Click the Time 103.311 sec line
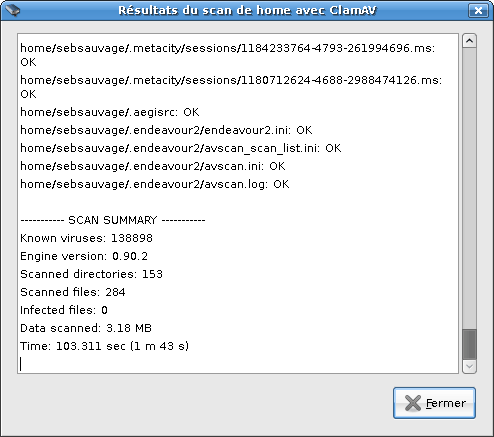Image resolution: width=494 pixels, height=437 pixels. pyautogui.click(x=104, y=346)
